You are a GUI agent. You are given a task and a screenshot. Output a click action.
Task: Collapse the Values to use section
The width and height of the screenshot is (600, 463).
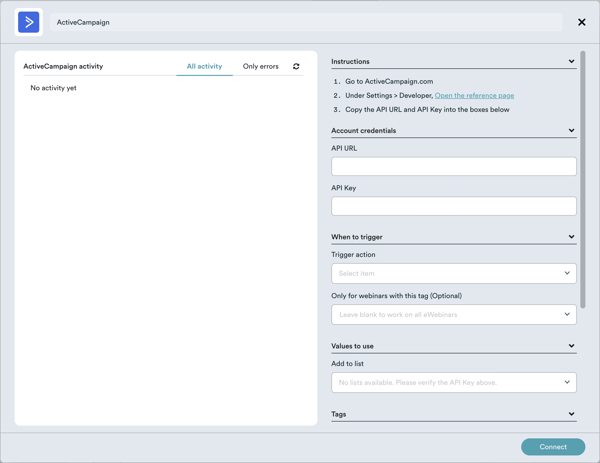[571, 347]
